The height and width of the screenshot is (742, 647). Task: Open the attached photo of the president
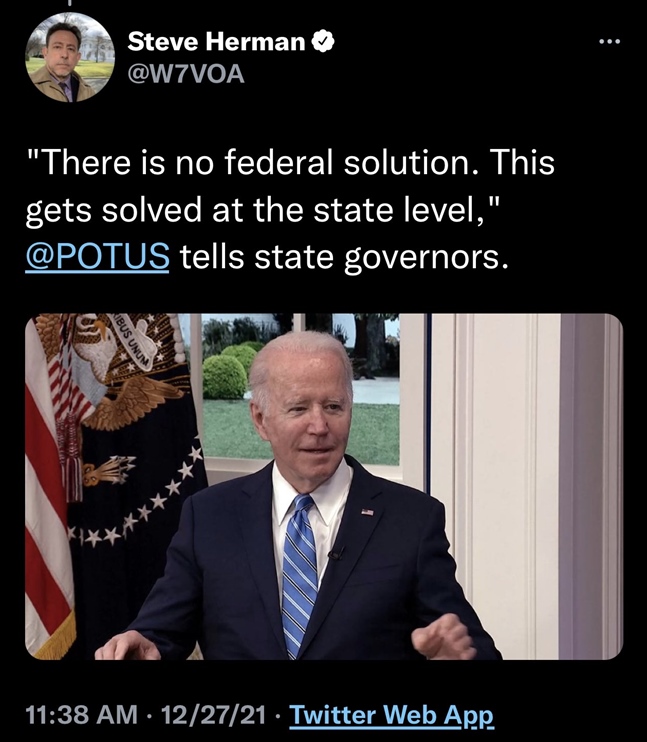click(324, 486)
